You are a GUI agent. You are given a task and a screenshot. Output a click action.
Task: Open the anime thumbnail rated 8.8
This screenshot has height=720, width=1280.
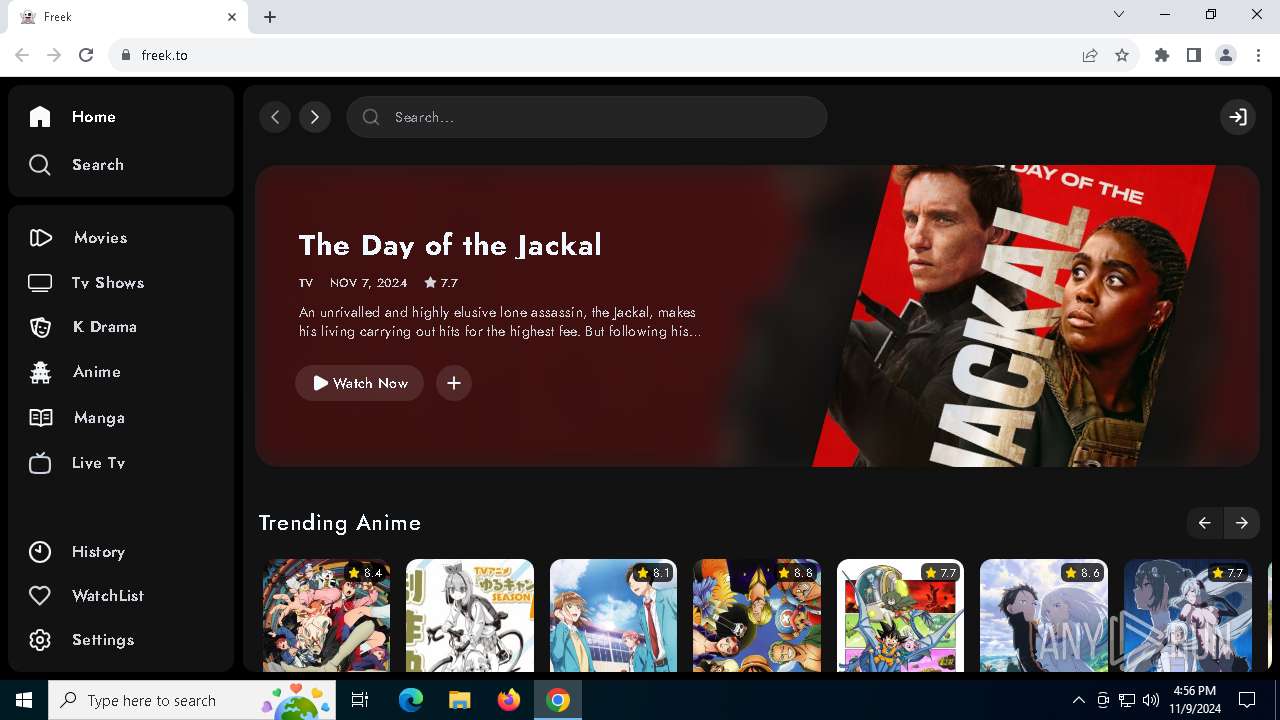coord(757,615)
